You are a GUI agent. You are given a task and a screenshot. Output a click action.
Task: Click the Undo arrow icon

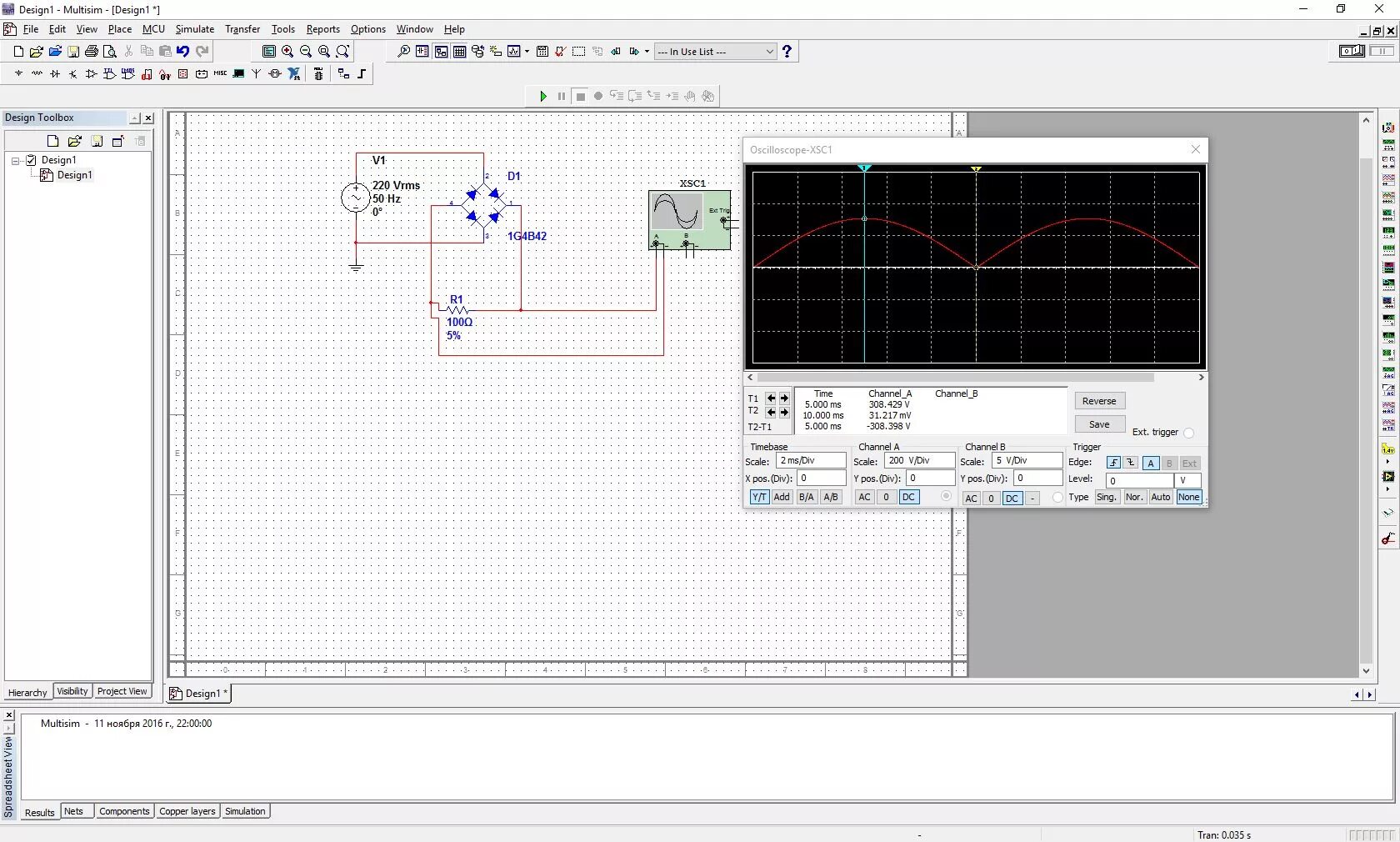coord(183,52)
